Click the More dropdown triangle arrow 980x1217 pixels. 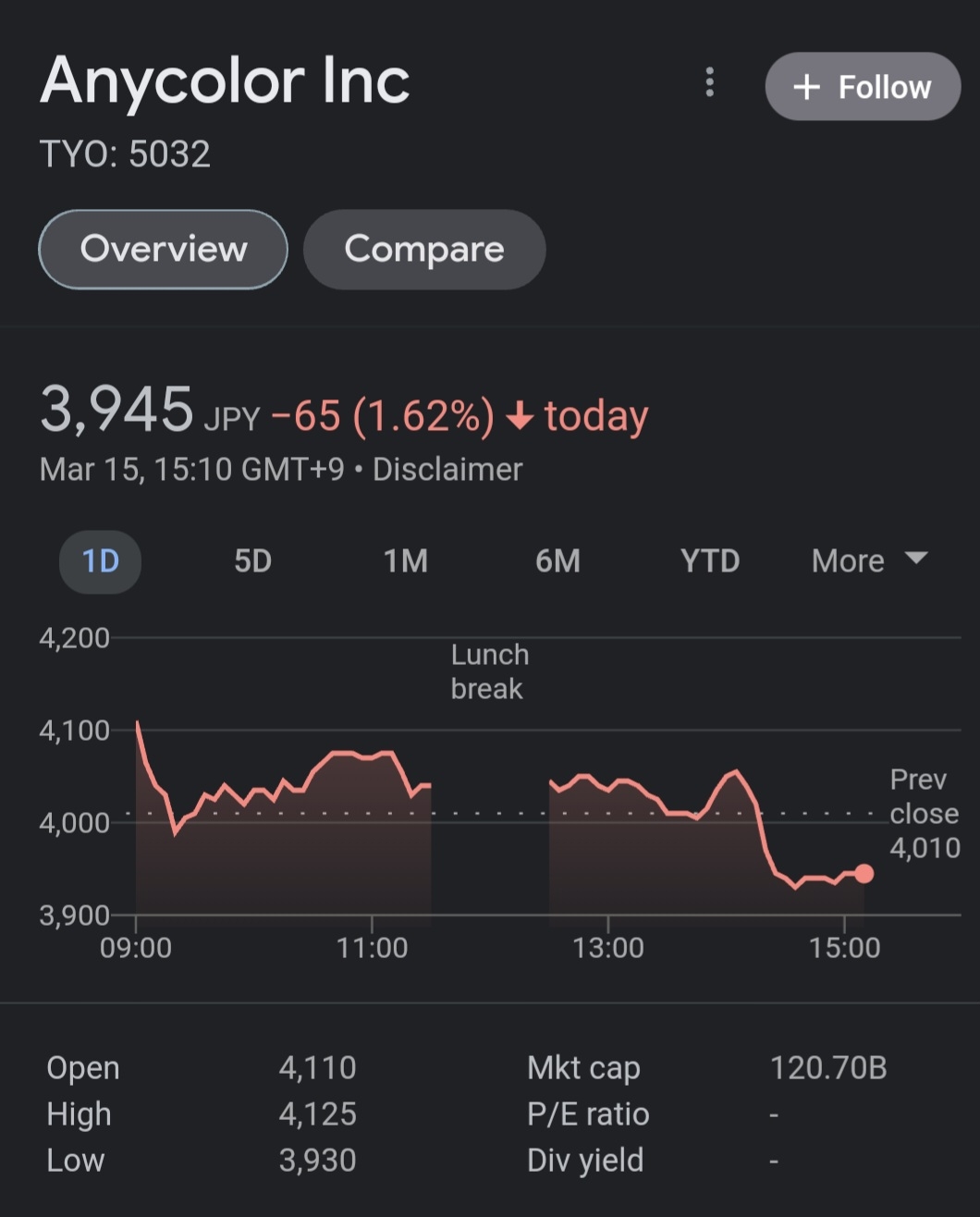tap(915, 558)
